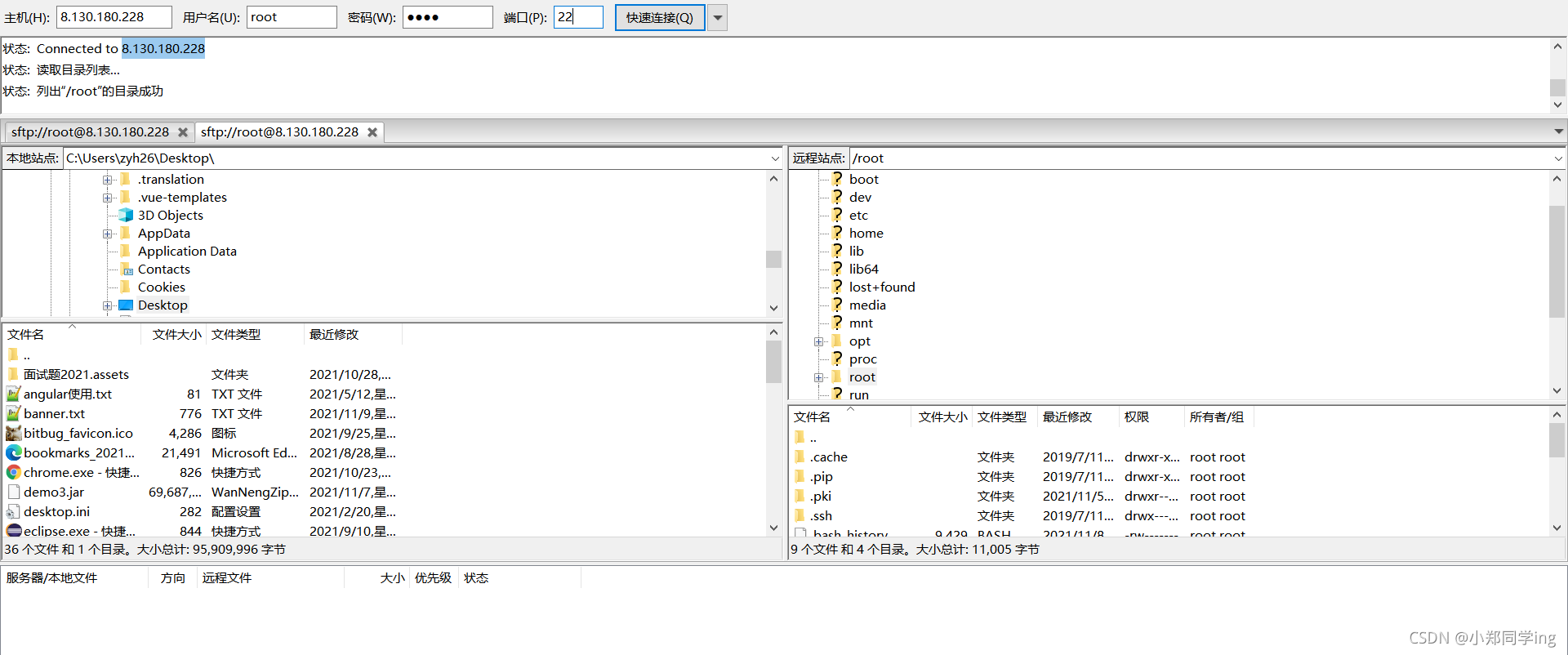Image resolution: width=1568 pixels, height=655 pixels.
Task: Close the first sftp connection tab
Action: click(183, 132)
